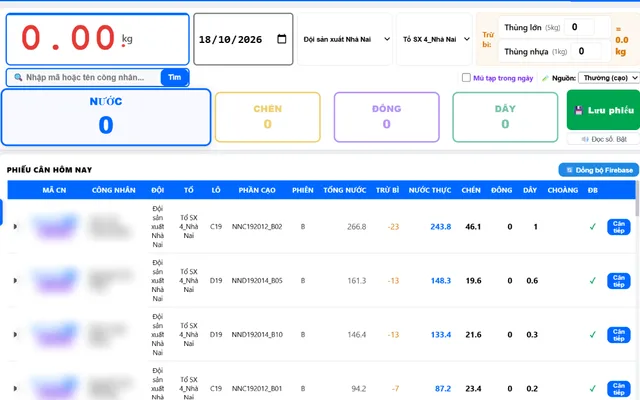Click the PHẦN CẠO column header
Screen dimensions: 640x400
click(x=257, y=190)
